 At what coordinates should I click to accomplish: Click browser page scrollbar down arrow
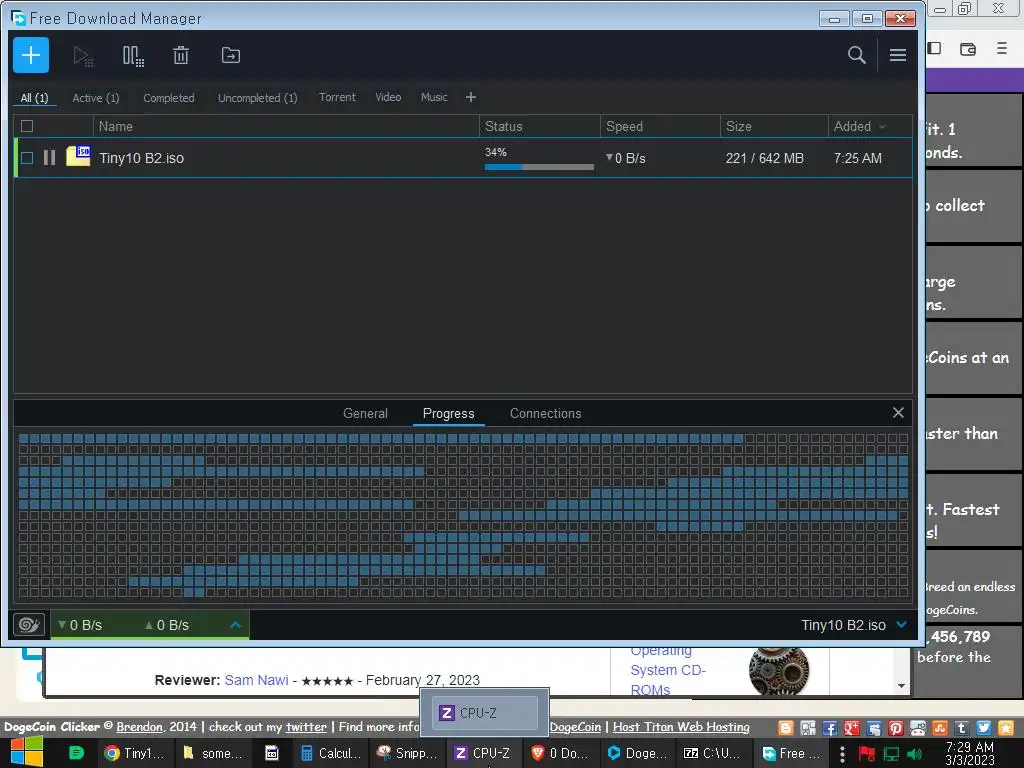click(x=901, y=686)
